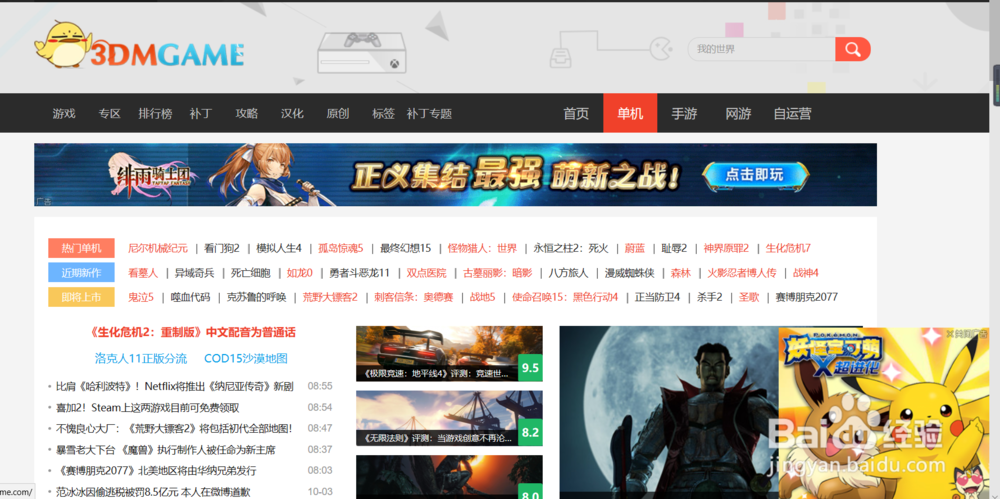This screenshot has width=1000, height=499.
Task: Focus the search box showing 我的世界
Action: [761, 49]
